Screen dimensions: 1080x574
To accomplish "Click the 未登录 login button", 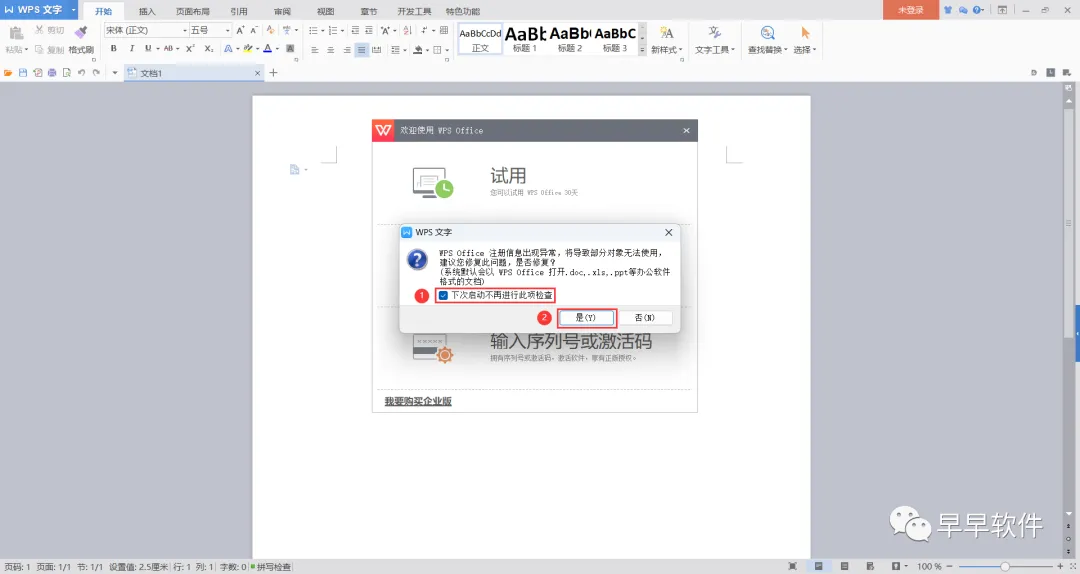I will (x=911, y=10).
